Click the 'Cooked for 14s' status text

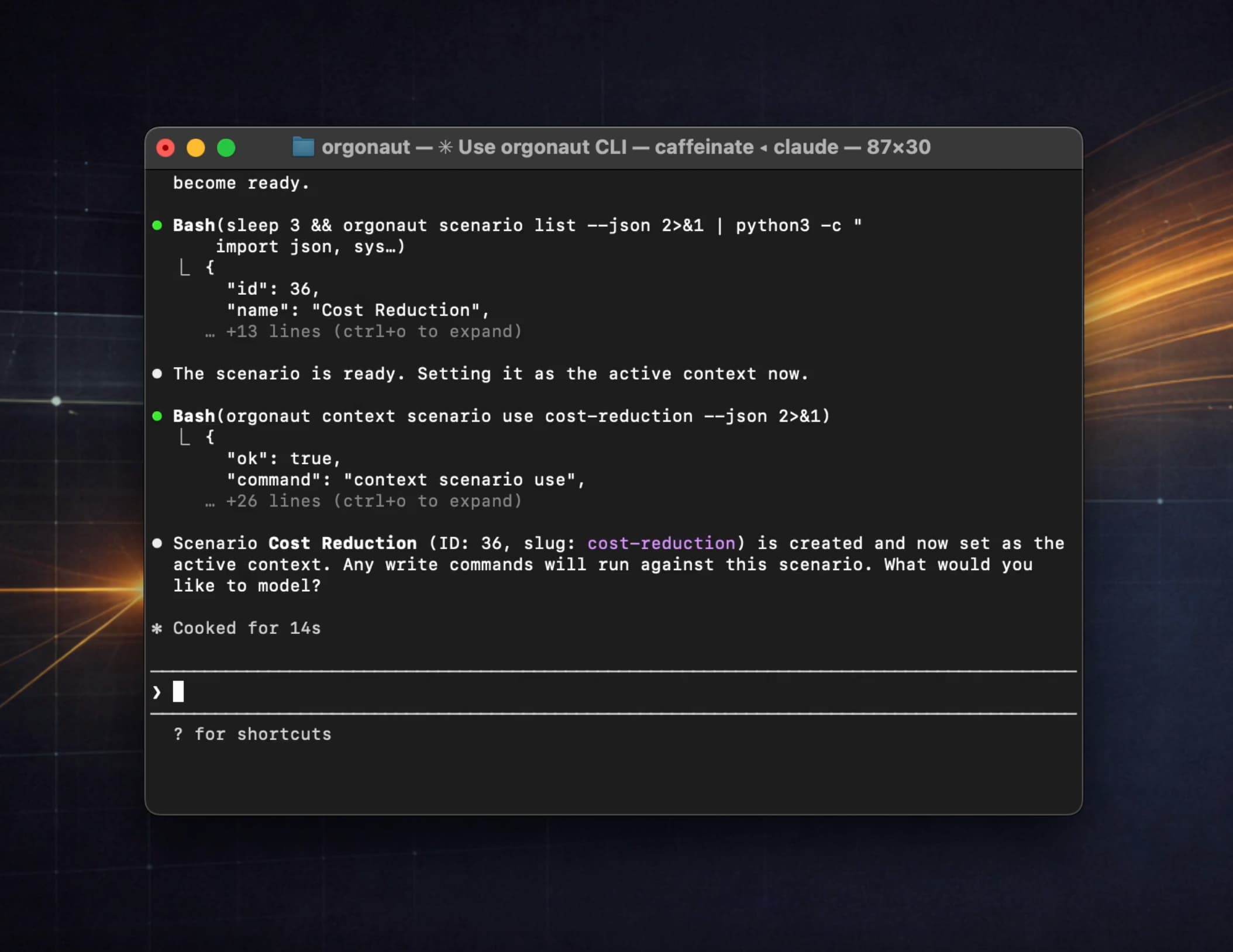click(x=247, y=629)
